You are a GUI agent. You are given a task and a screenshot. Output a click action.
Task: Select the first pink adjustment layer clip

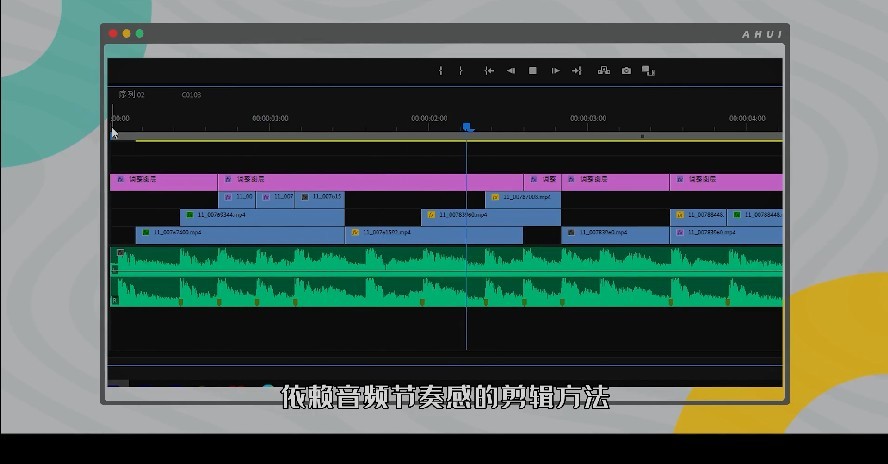coord(164,182)
